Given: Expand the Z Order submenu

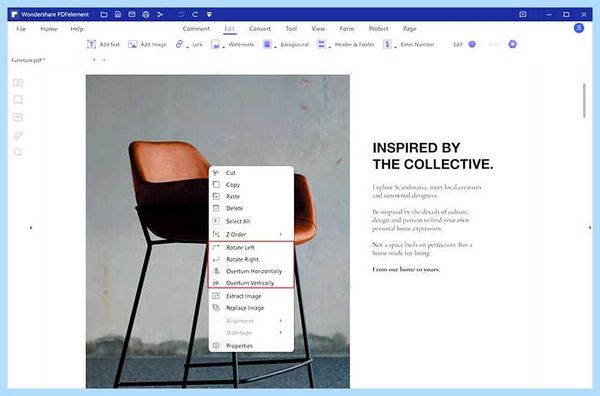Looking at the screenshot, I should [251, 234].
